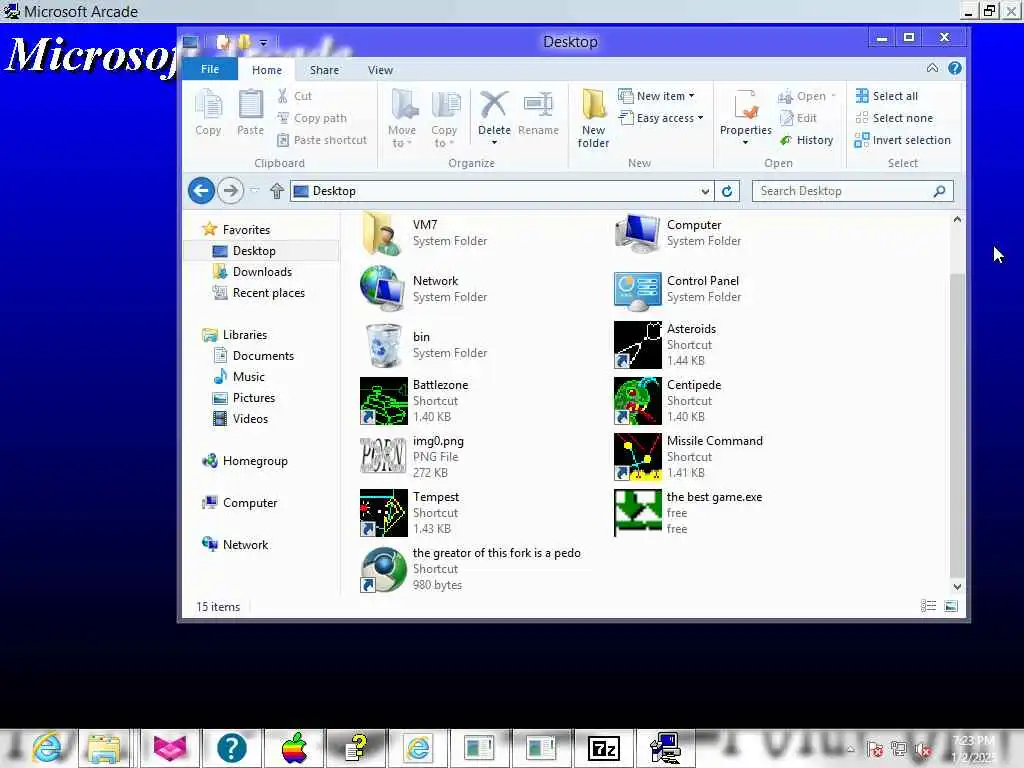Click the Copy ribbon icon

point(208,113)
